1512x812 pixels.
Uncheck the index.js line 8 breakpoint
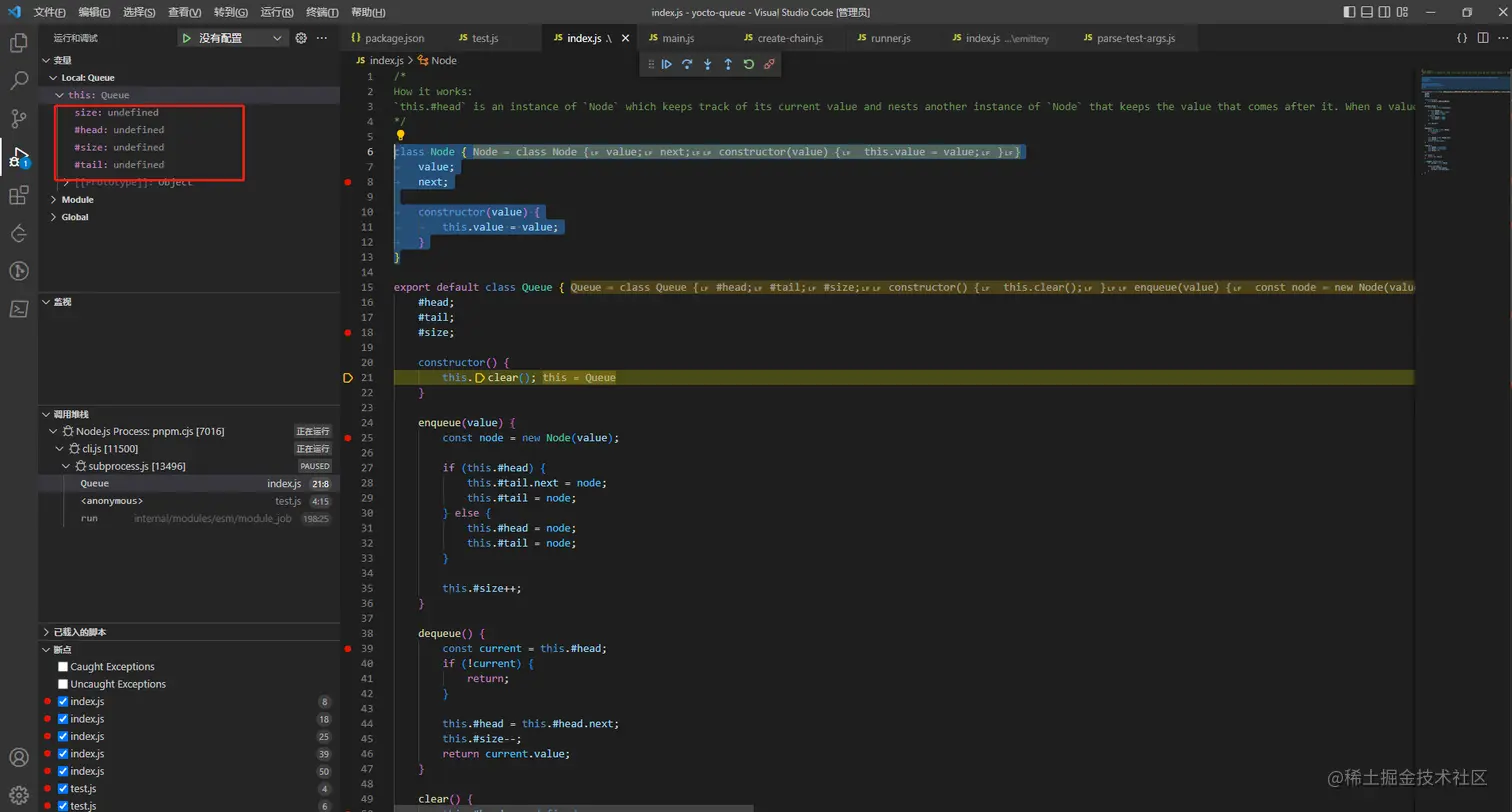[x=63, y=702]
